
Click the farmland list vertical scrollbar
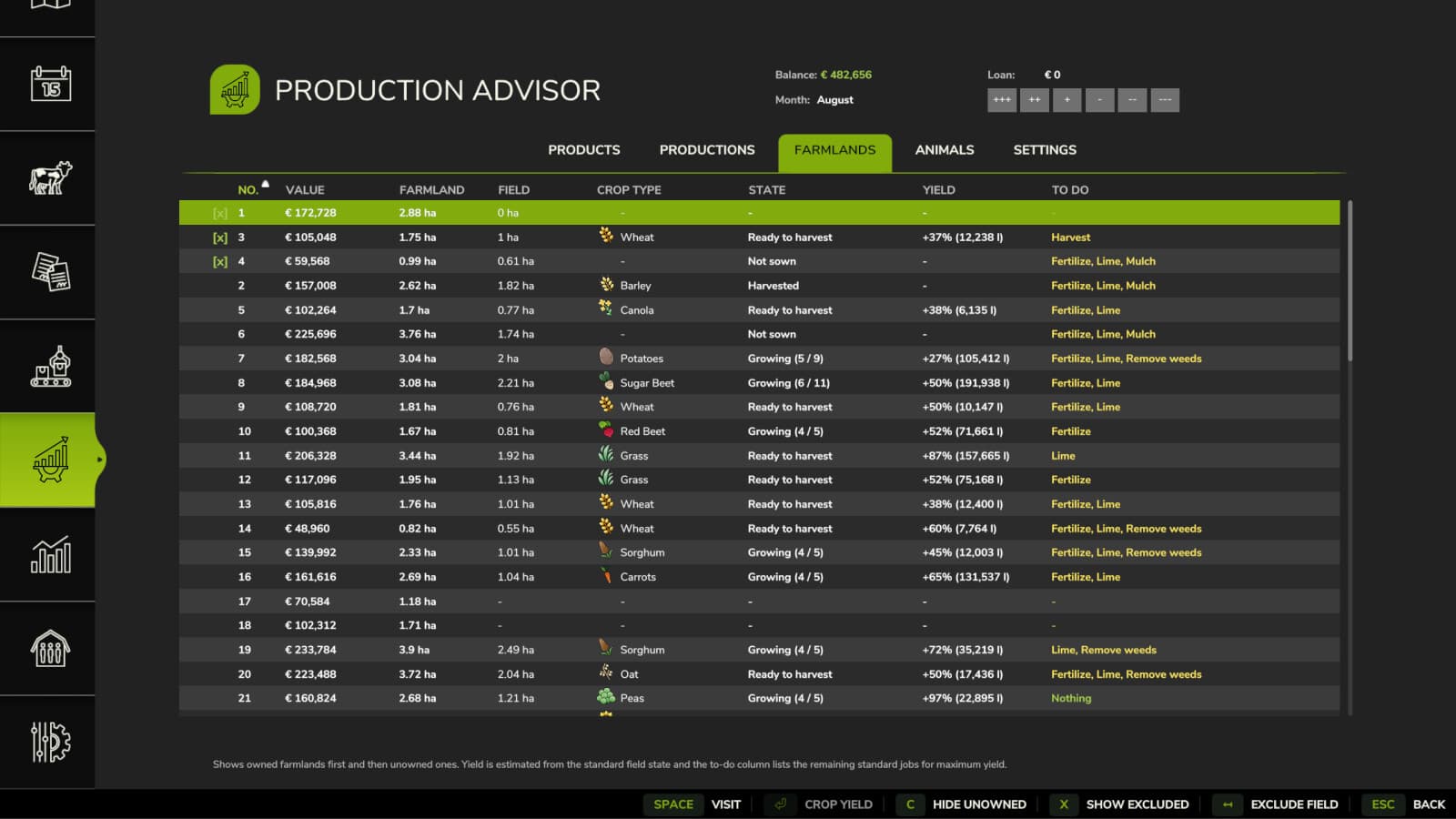click(x=1350, y=281)
